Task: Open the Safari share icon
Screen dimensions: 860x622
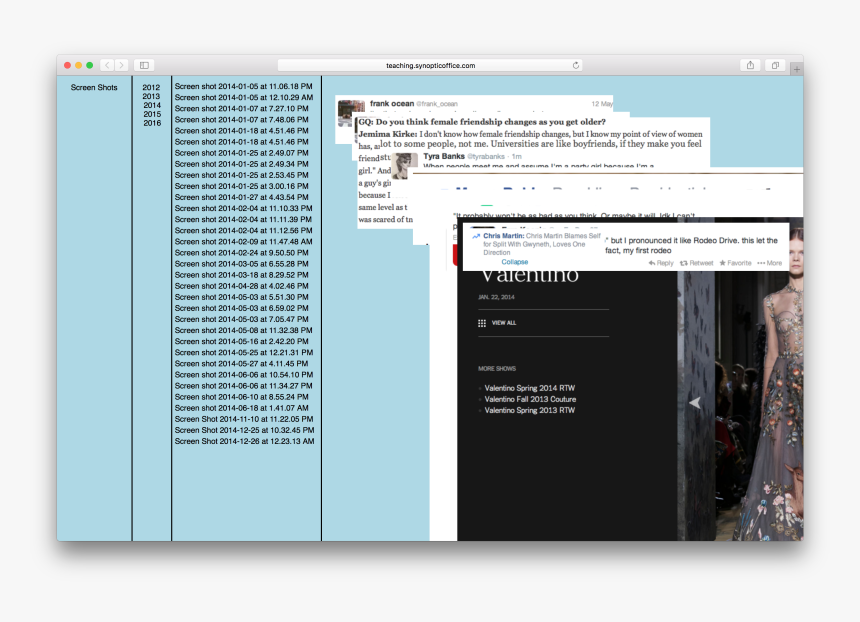Action: [x=751, y=64]
